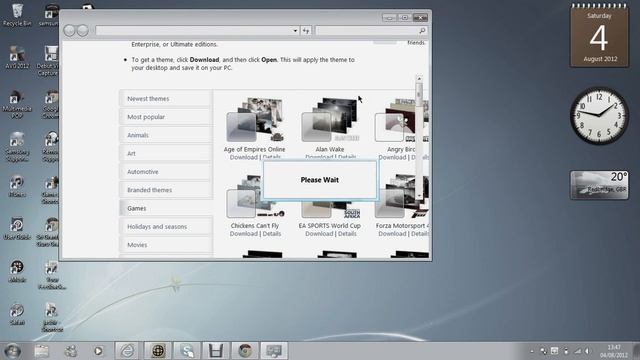Click the Alan Wake theme thumbnail

[x=330, y=120]
